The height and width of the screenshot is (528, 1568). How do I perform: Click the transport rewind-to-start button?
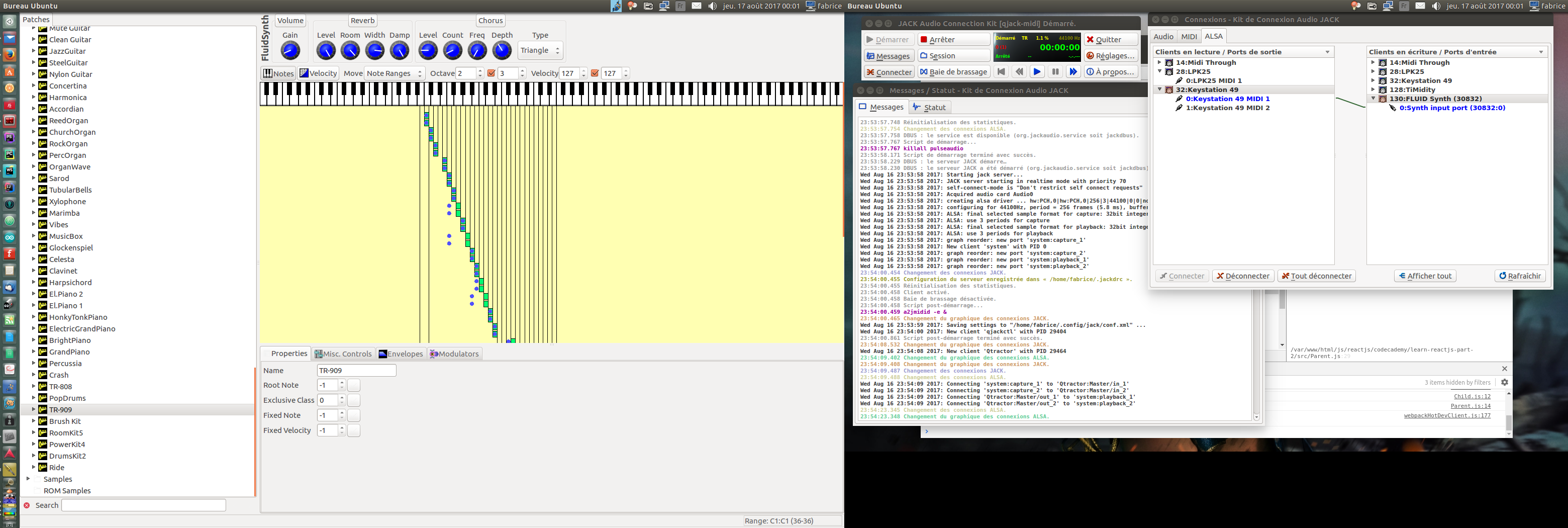(x=1001, y=72)
